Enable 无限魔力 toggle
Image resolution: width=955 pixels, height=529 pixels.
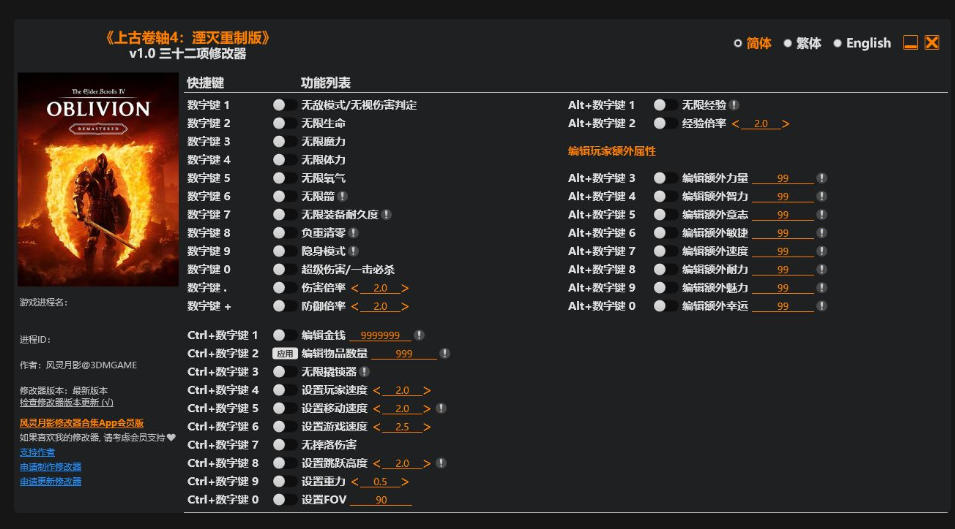click(x=284, y=141)
